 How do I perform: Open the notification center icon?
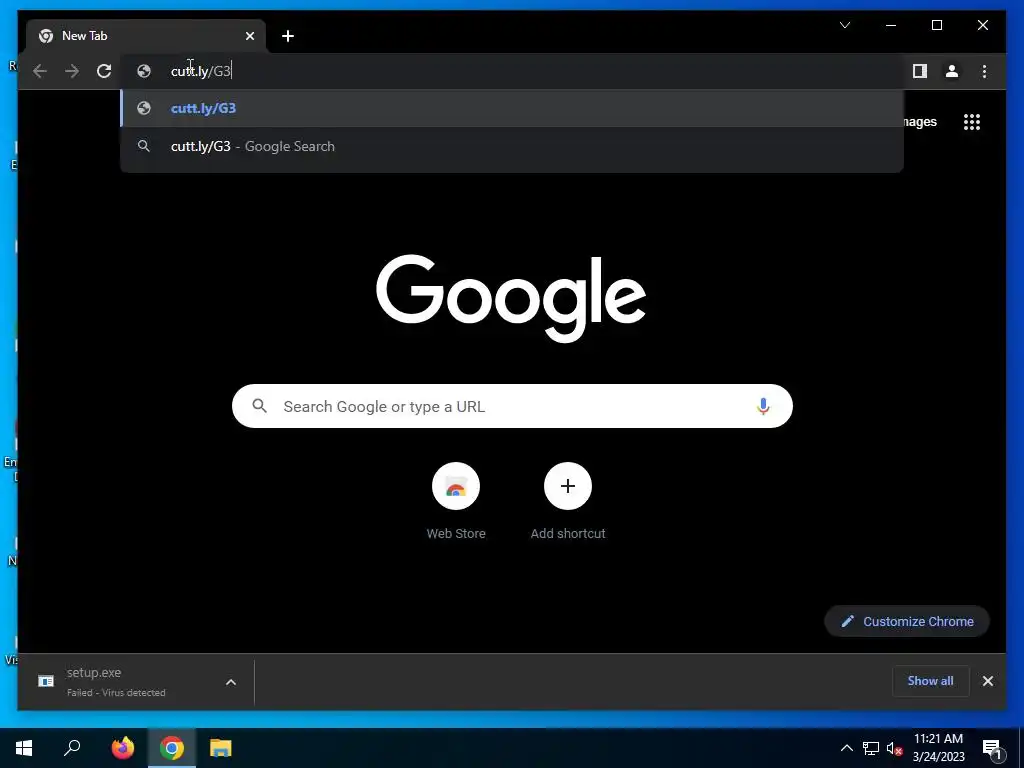(x=992, y=748)
